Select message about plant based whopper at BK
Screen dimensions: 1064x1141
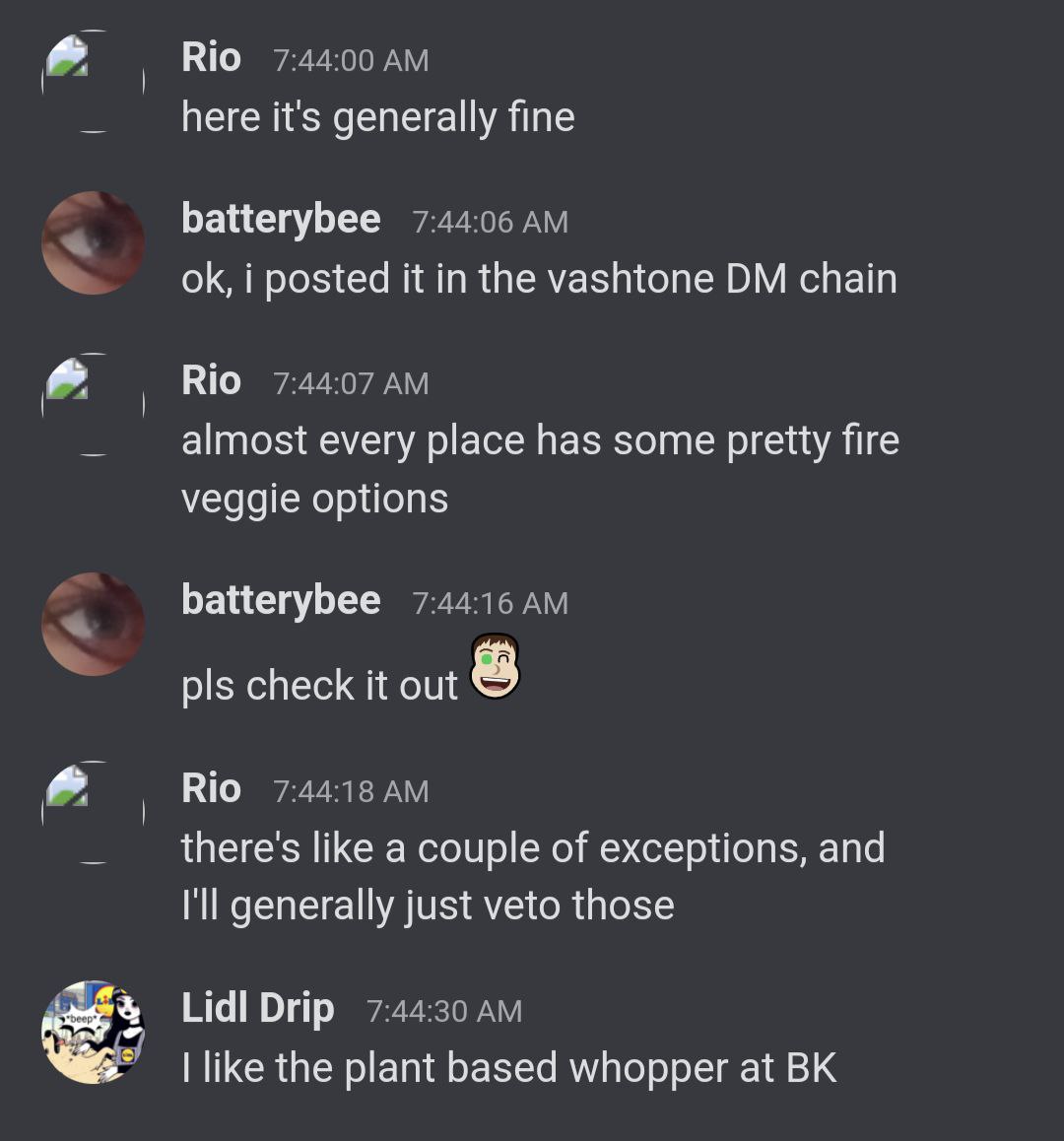pyautogui.click(x=508, y=1069)
